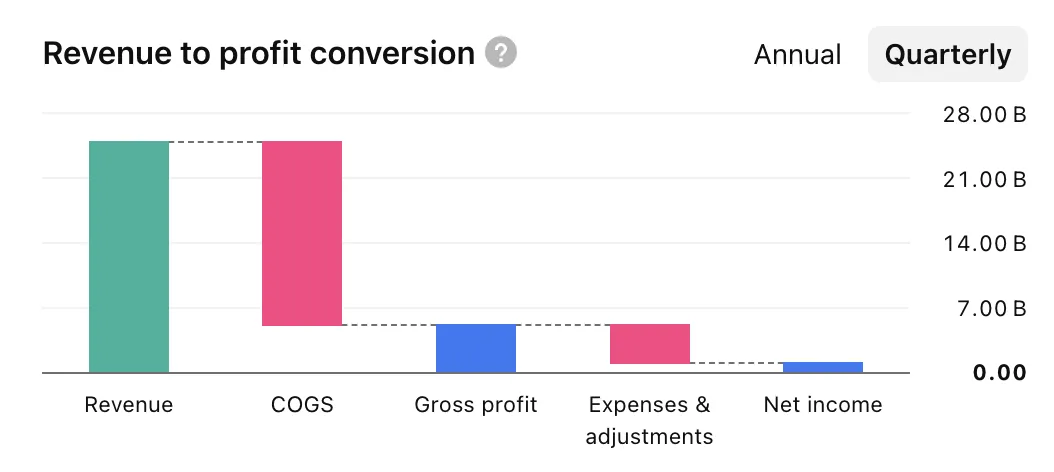Switch to the Annual view

(x=797, y=54)
